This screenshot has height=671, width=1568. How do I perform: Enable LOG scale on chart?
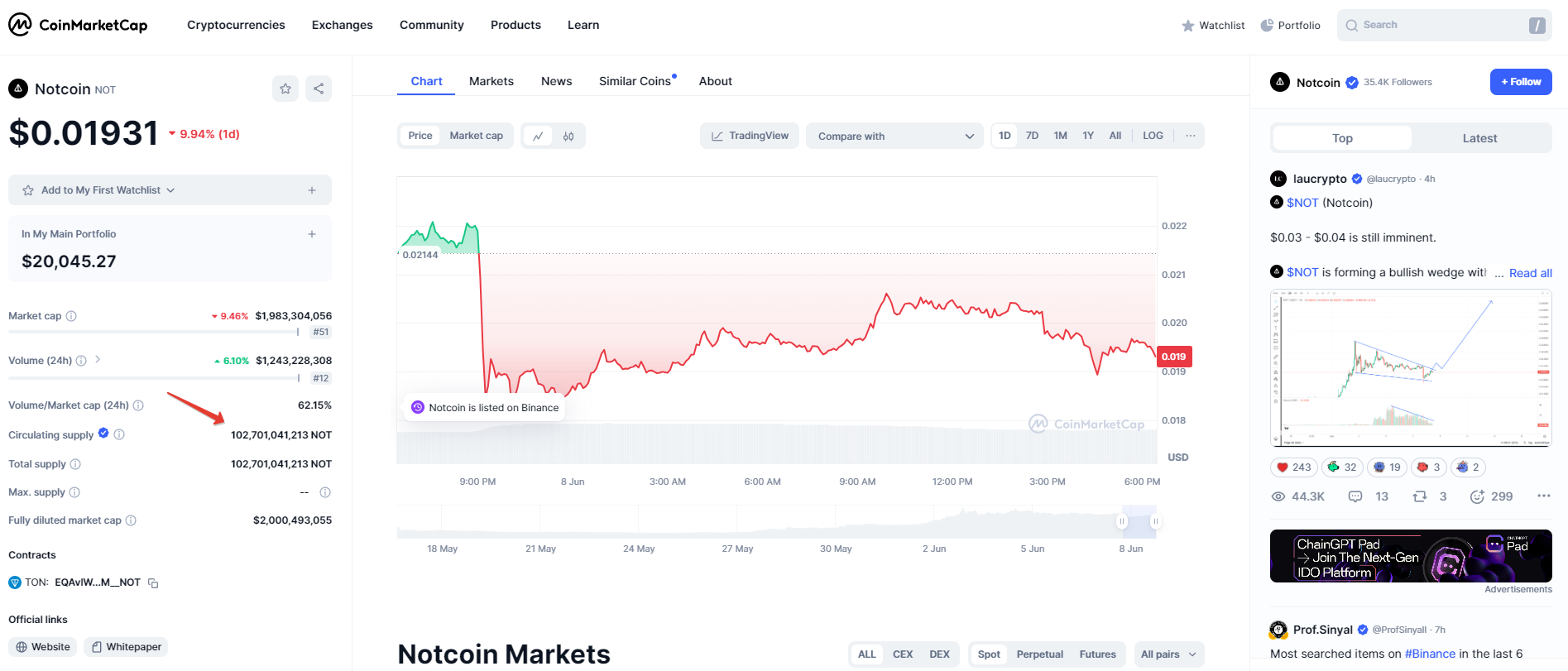pyautogui.click(x=1153, y=136)
